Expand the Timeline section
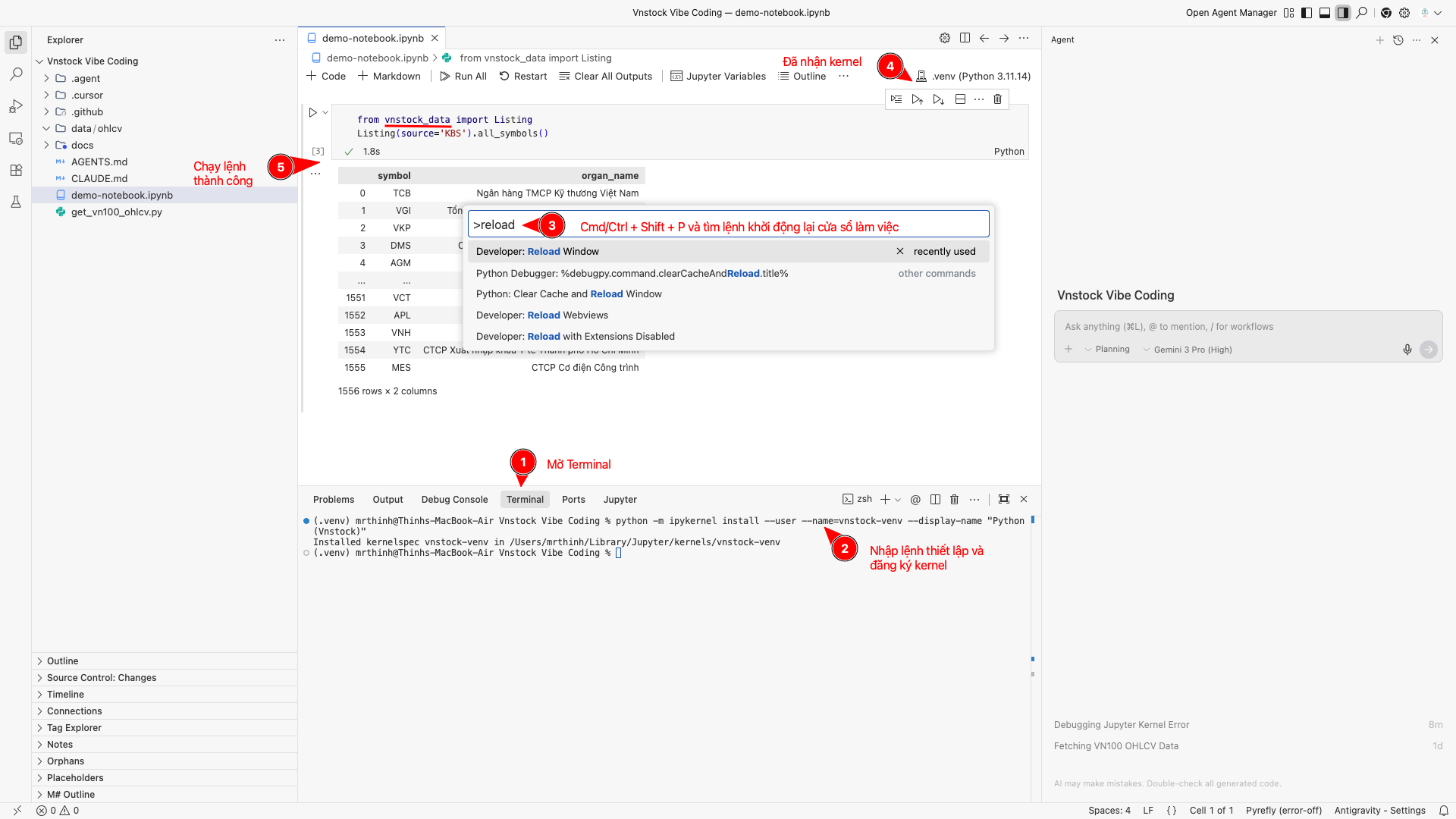Image resolution: width=1456 pixels, height=819 pixels. [x=65, y=695]
